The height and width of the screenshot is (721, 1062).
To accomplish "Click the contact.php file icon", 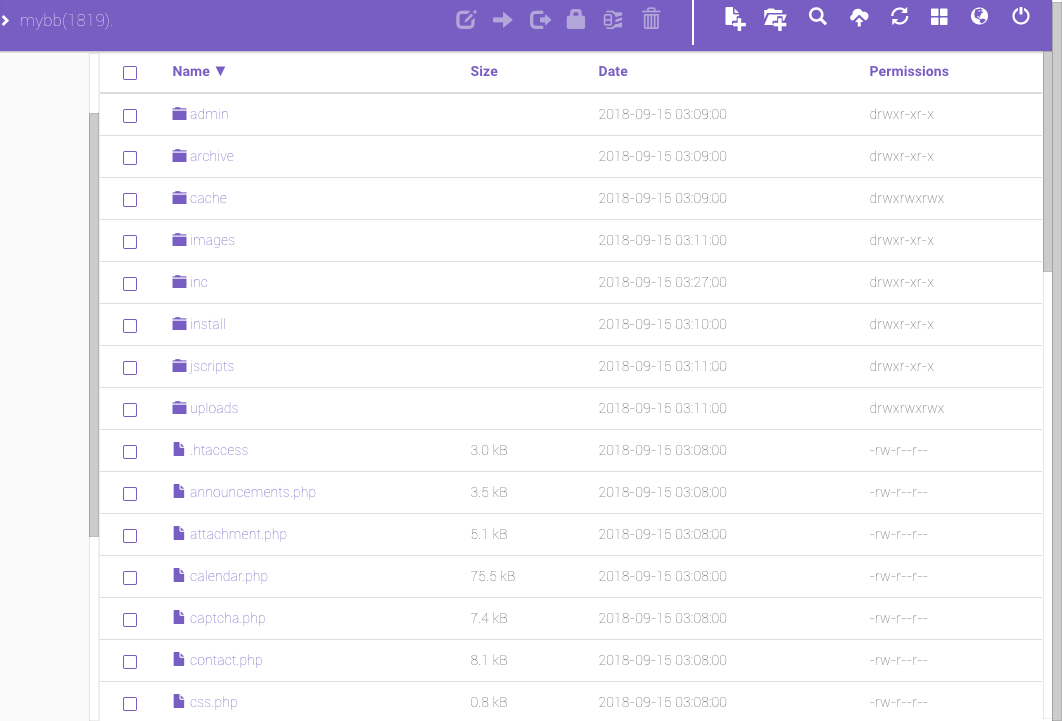I will (179, 659).
